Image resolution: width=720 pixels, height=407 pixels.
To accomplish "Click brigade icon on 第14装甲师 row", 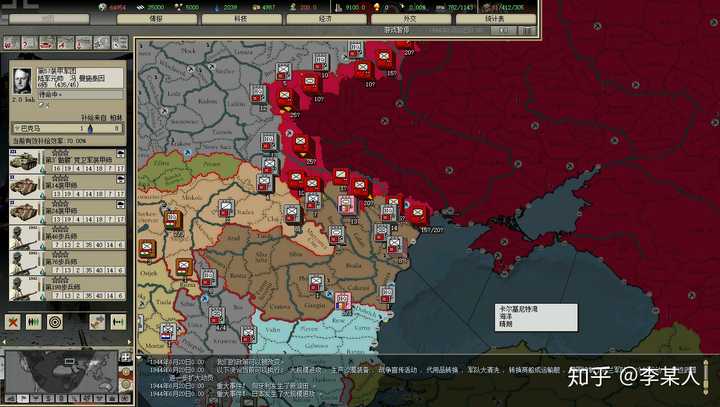I will [121, 180].
